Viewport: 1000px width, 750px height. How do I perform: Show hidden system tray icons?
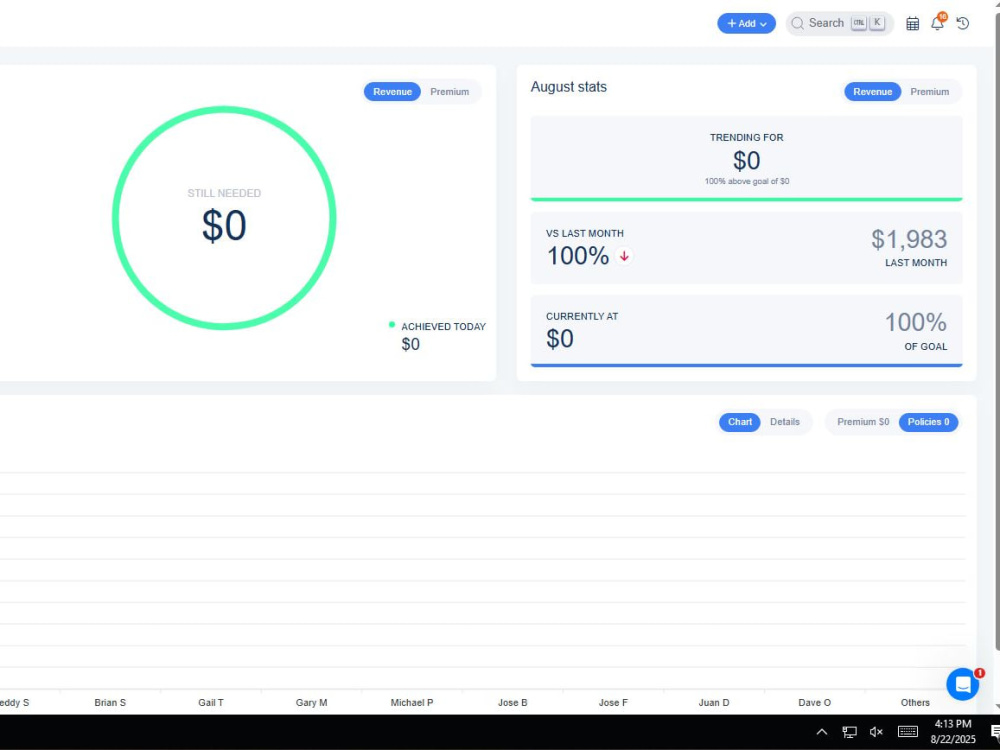click(x=821, y=732)
